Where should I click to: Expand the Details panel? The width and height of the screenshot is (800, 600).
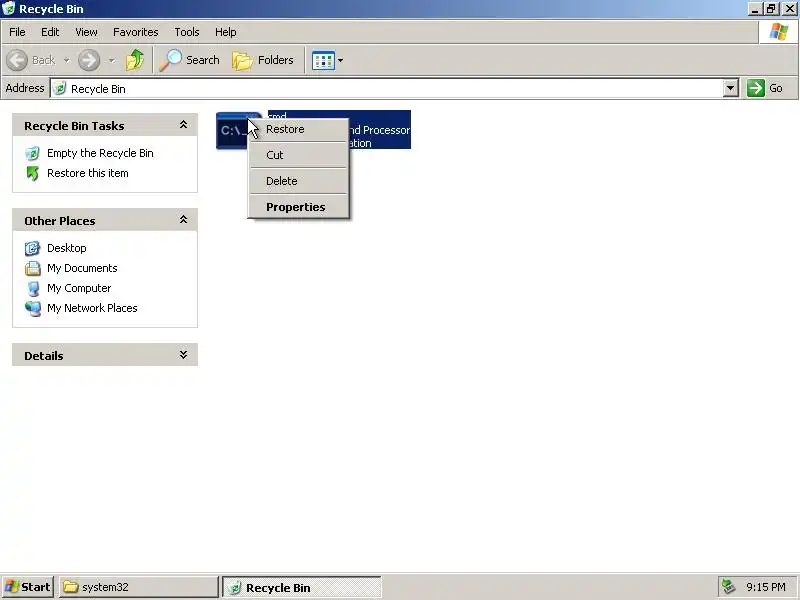[x=183, y=355]
